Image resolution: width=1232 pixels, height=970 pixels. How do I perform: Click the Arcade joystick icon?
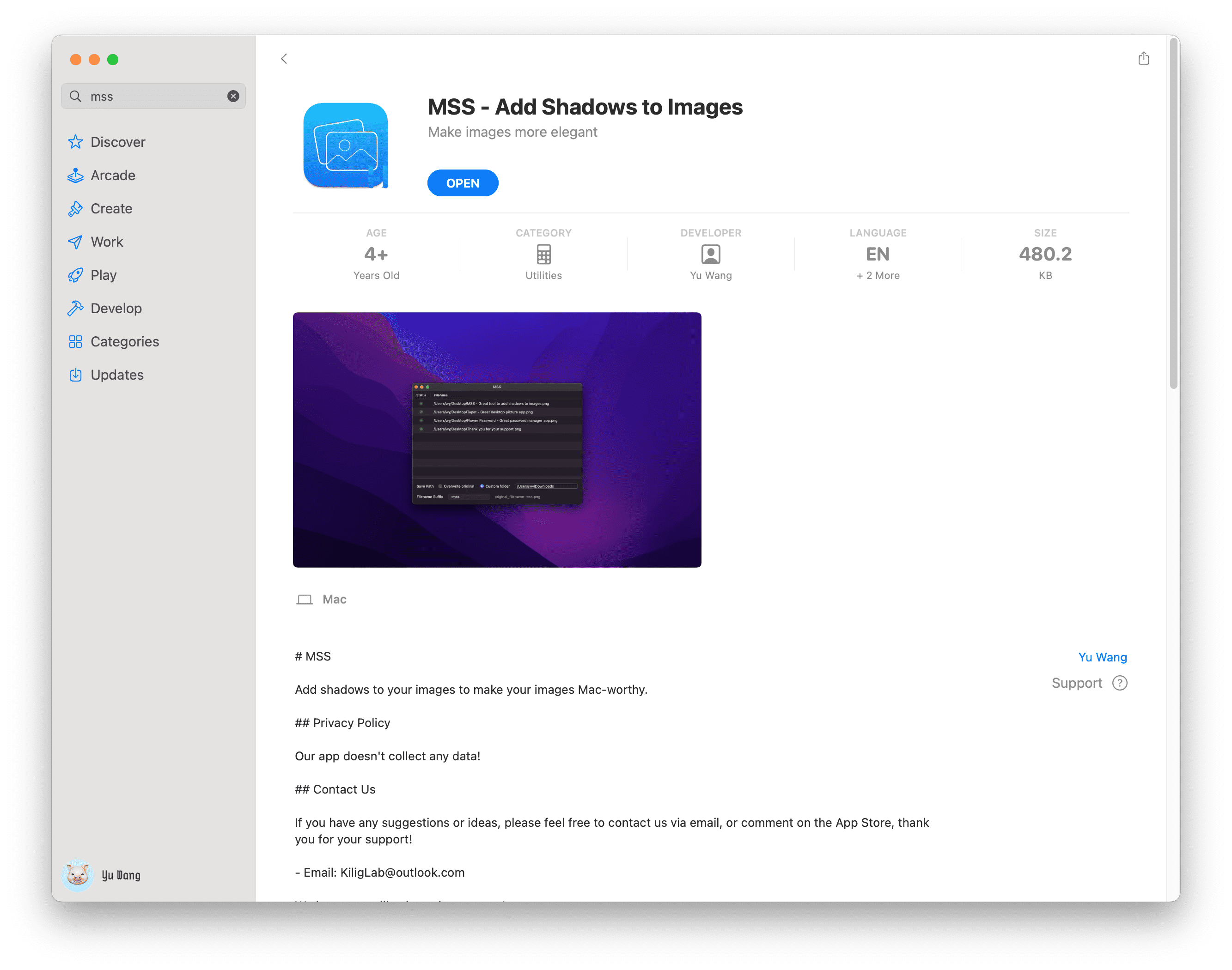[76, 176]
